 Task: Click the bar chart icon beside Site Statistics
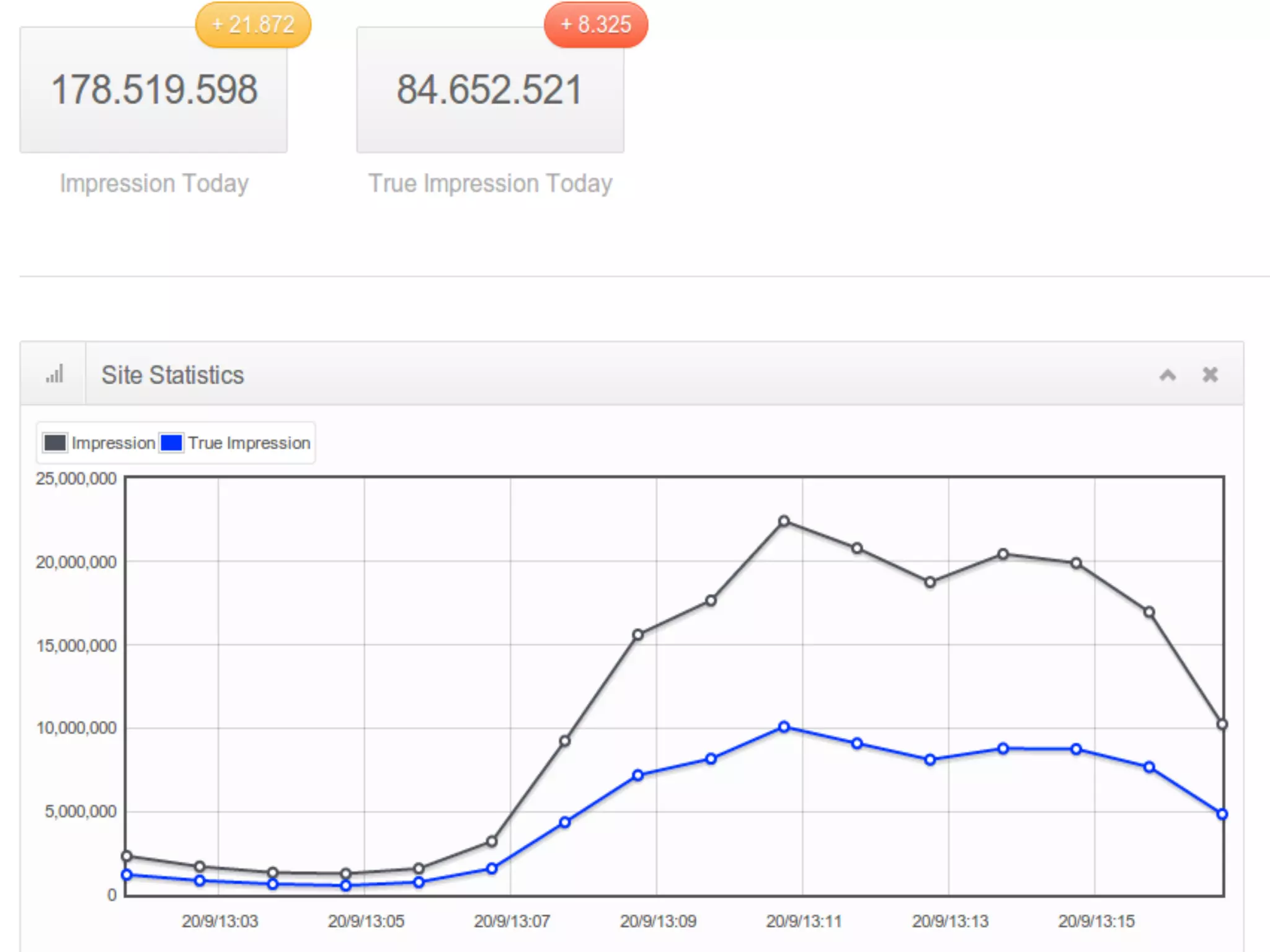tap(55, 374)
